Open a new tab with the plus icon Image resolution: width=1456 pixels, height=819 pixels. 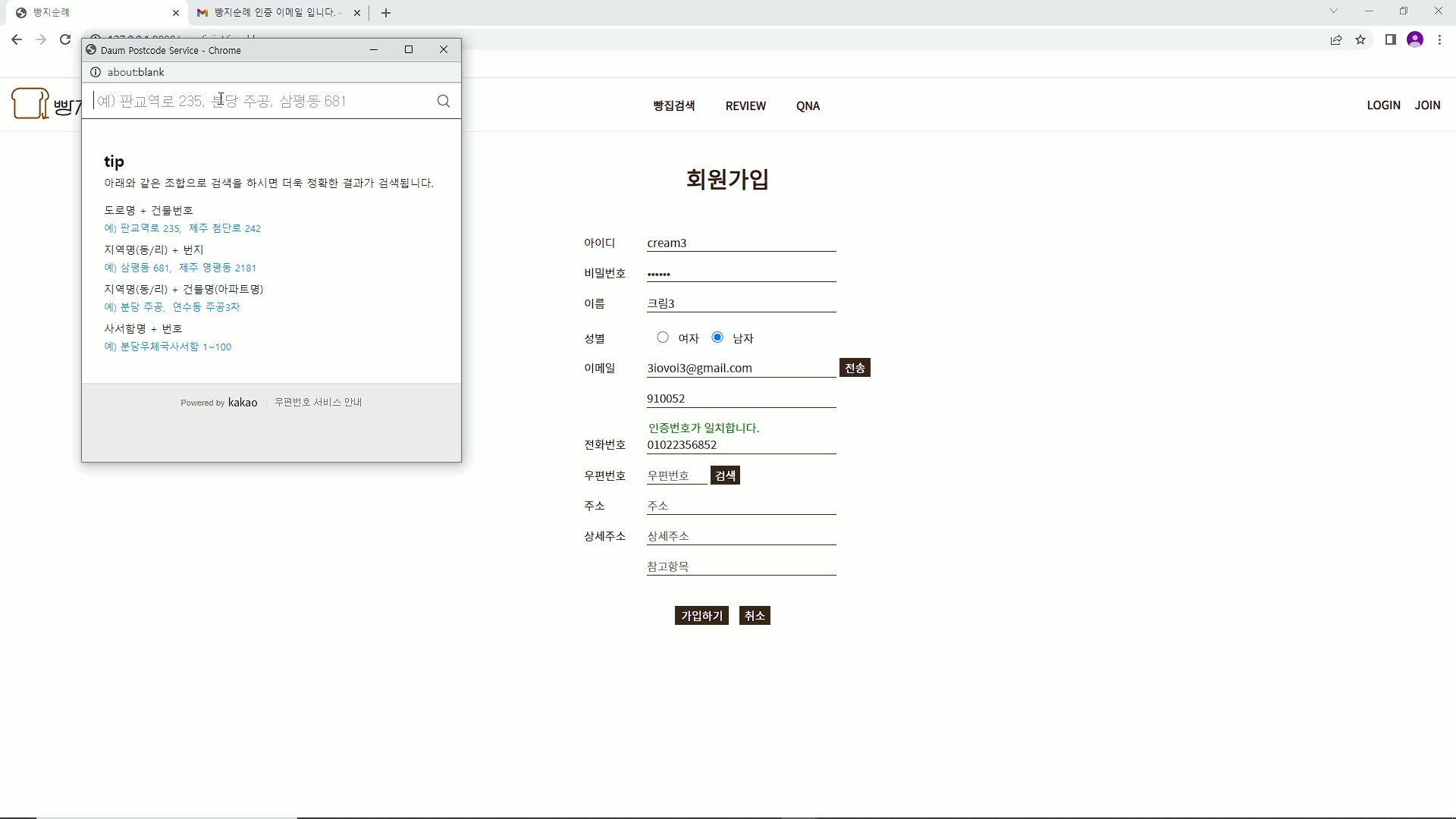(386, 13)
